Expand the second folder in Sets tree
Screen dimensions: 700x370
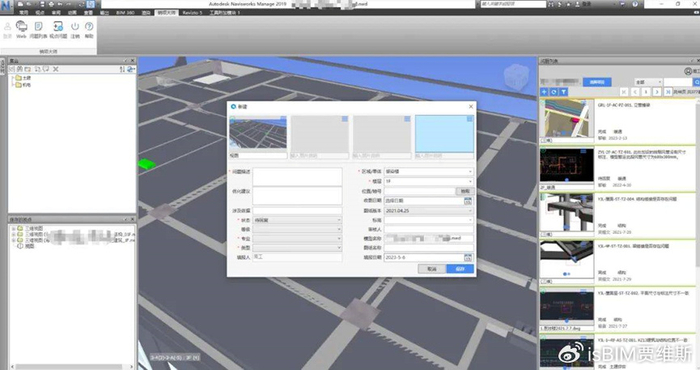click(12, 84)
